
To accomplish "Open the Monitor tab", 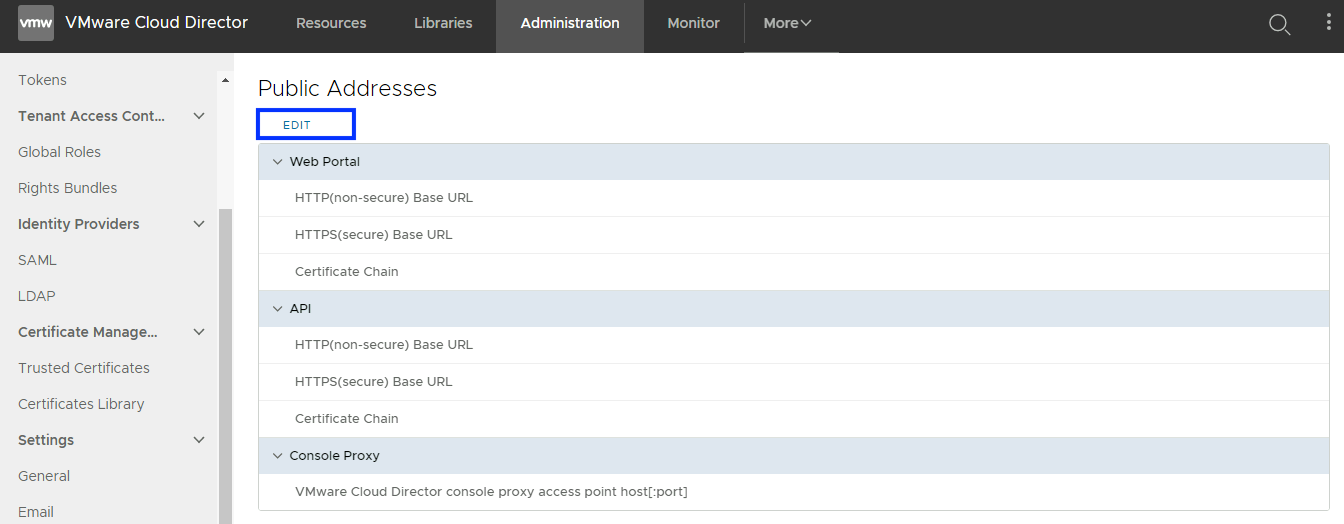I will pos(693,23).
